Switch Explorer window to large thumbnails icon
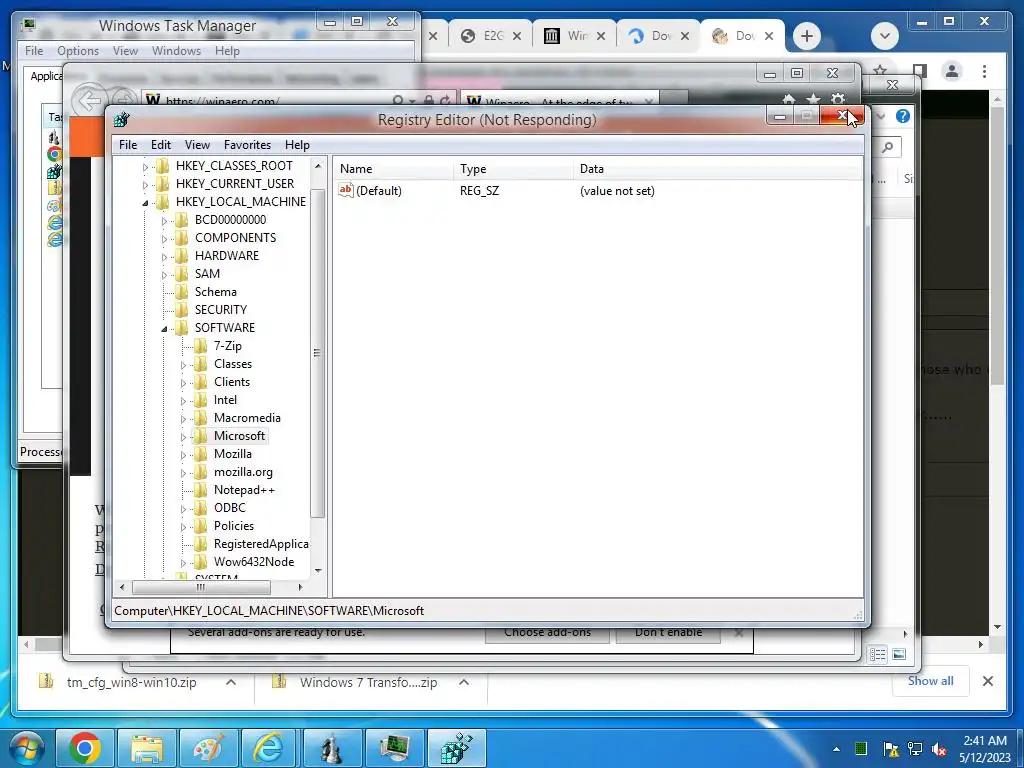This screenshot has width=1024, height=768. [x=899, y=654]
